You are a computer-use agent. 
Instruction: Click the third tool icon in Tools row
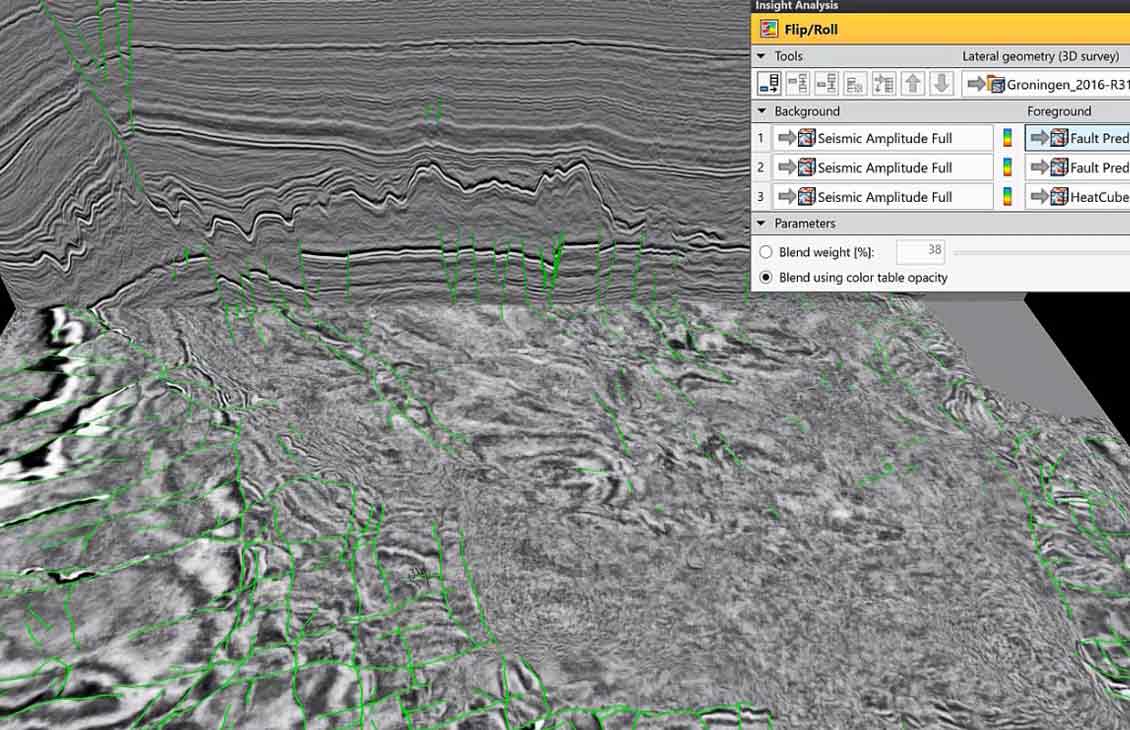tap(827, 84)
